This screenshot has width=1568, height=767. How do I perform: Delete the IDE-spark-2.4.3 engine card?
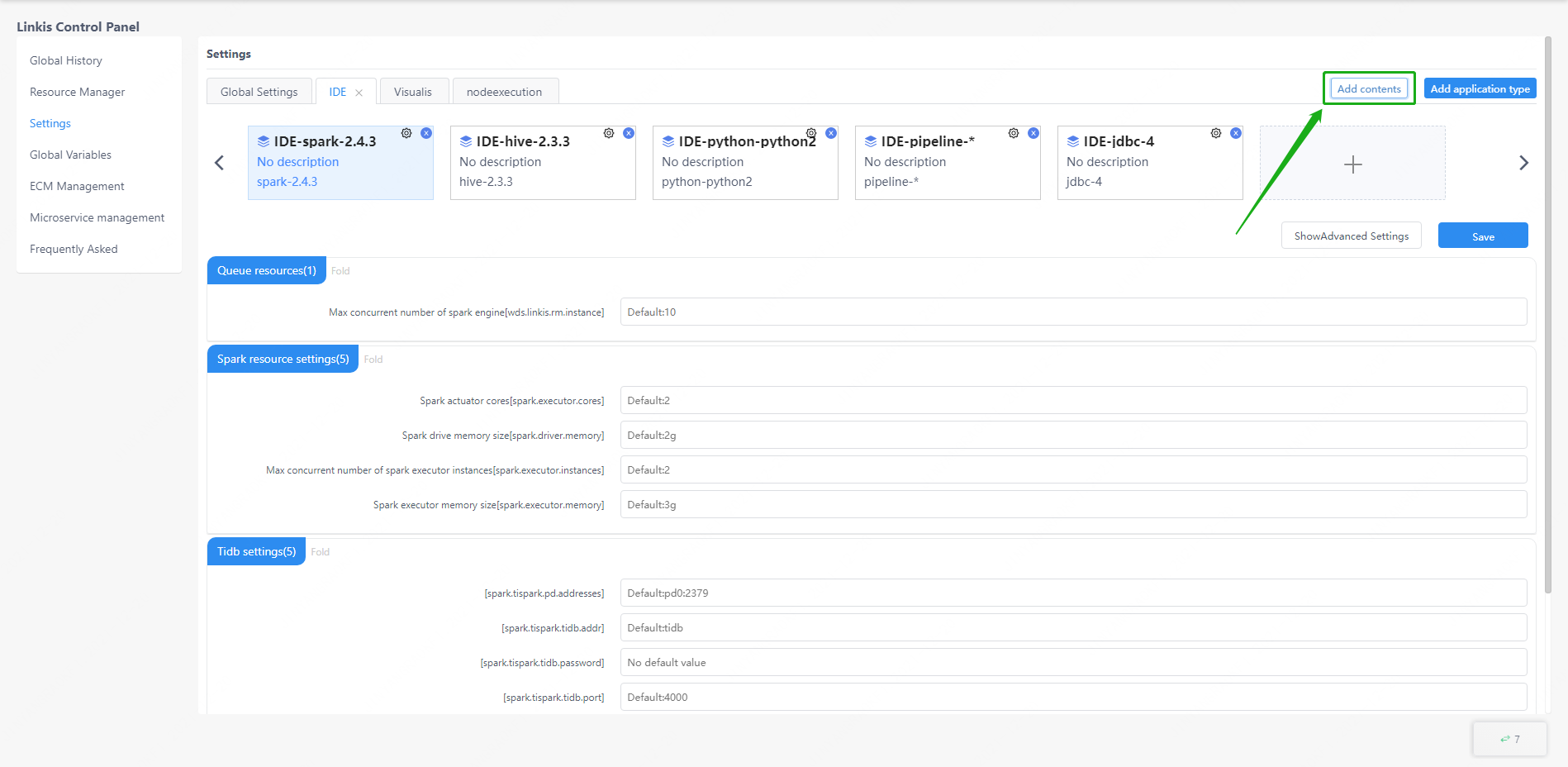426,133
